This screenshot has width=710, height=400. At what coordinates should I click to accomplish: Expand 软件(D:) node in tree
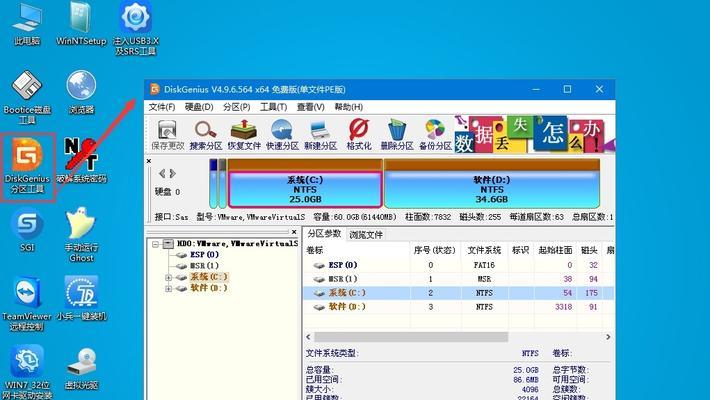coord(168,289)
